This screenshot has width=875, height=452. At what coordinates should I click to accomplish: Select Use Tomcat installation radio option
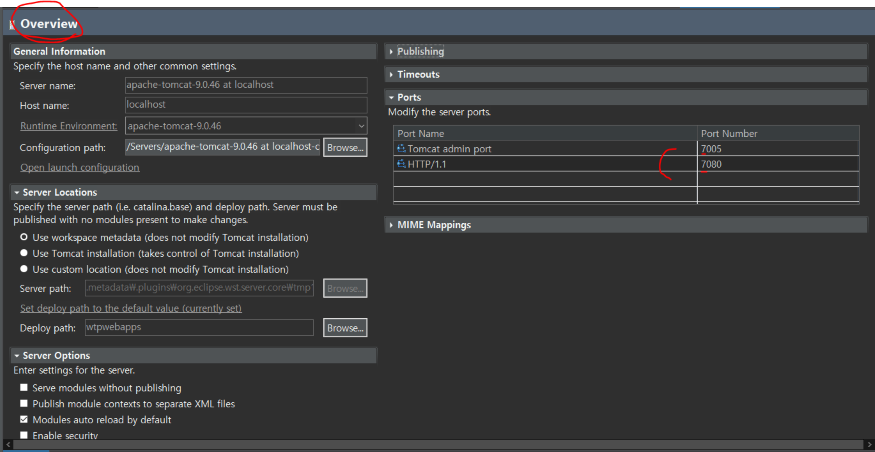click(23, 253)
